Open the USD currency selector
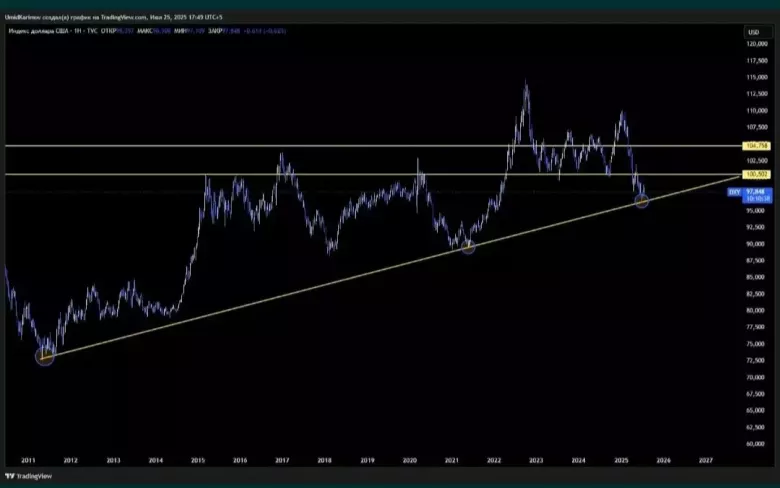The image size is (780, 488). click(x=753, y=32)
